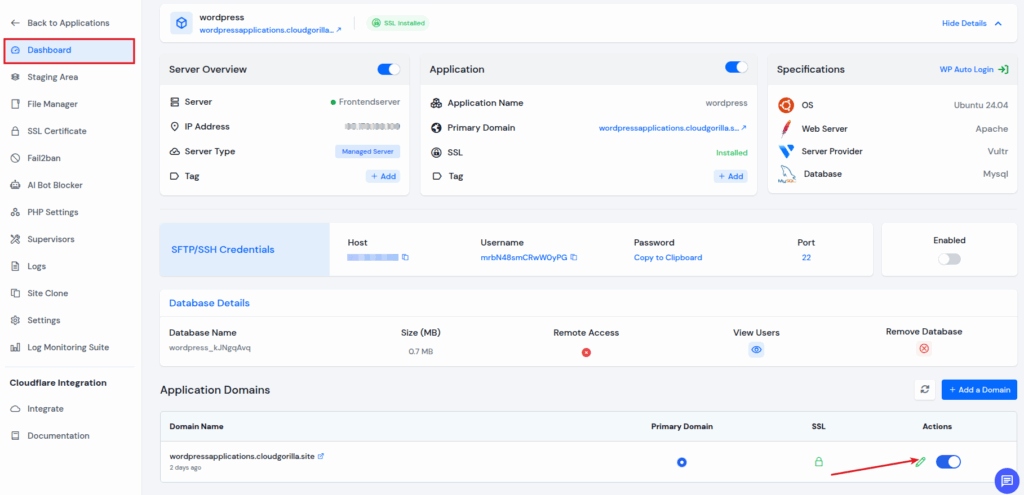Click port value 22
The height and width of the screenshot is (495, 1024).
point(806,257)
